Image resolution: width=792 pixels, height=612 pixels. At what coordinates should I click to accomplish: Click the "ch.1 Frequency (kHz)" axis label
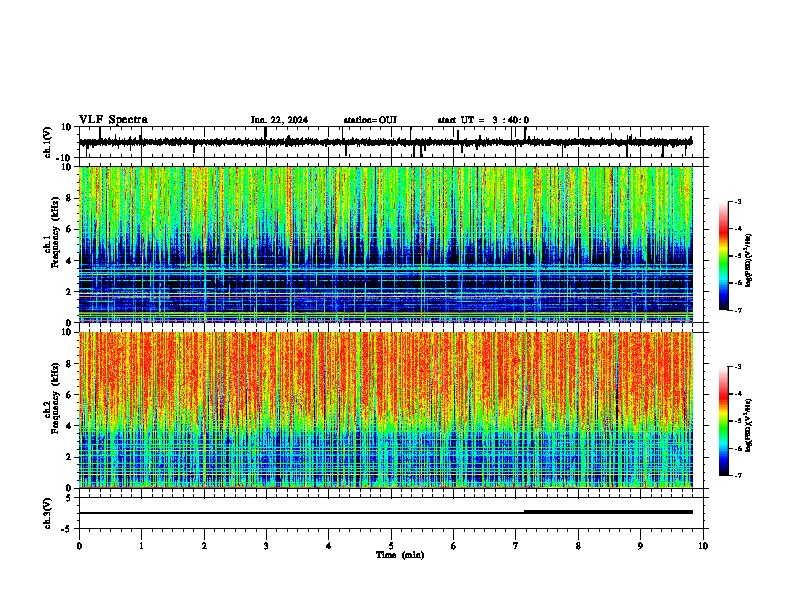(x=52, y=232)
